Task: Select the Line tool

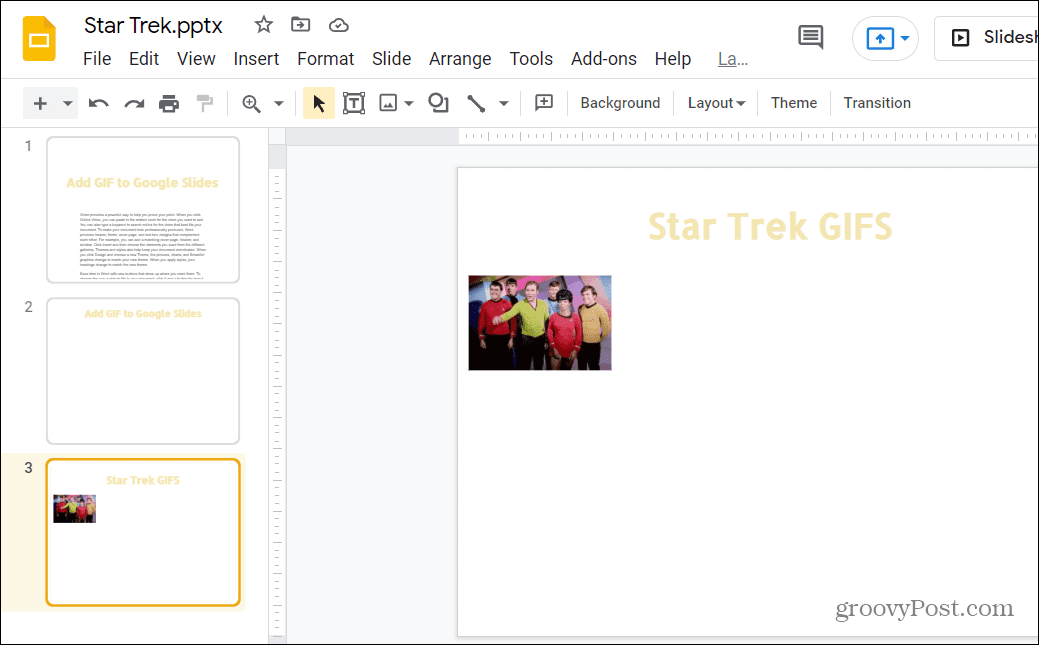Action: 478,102
